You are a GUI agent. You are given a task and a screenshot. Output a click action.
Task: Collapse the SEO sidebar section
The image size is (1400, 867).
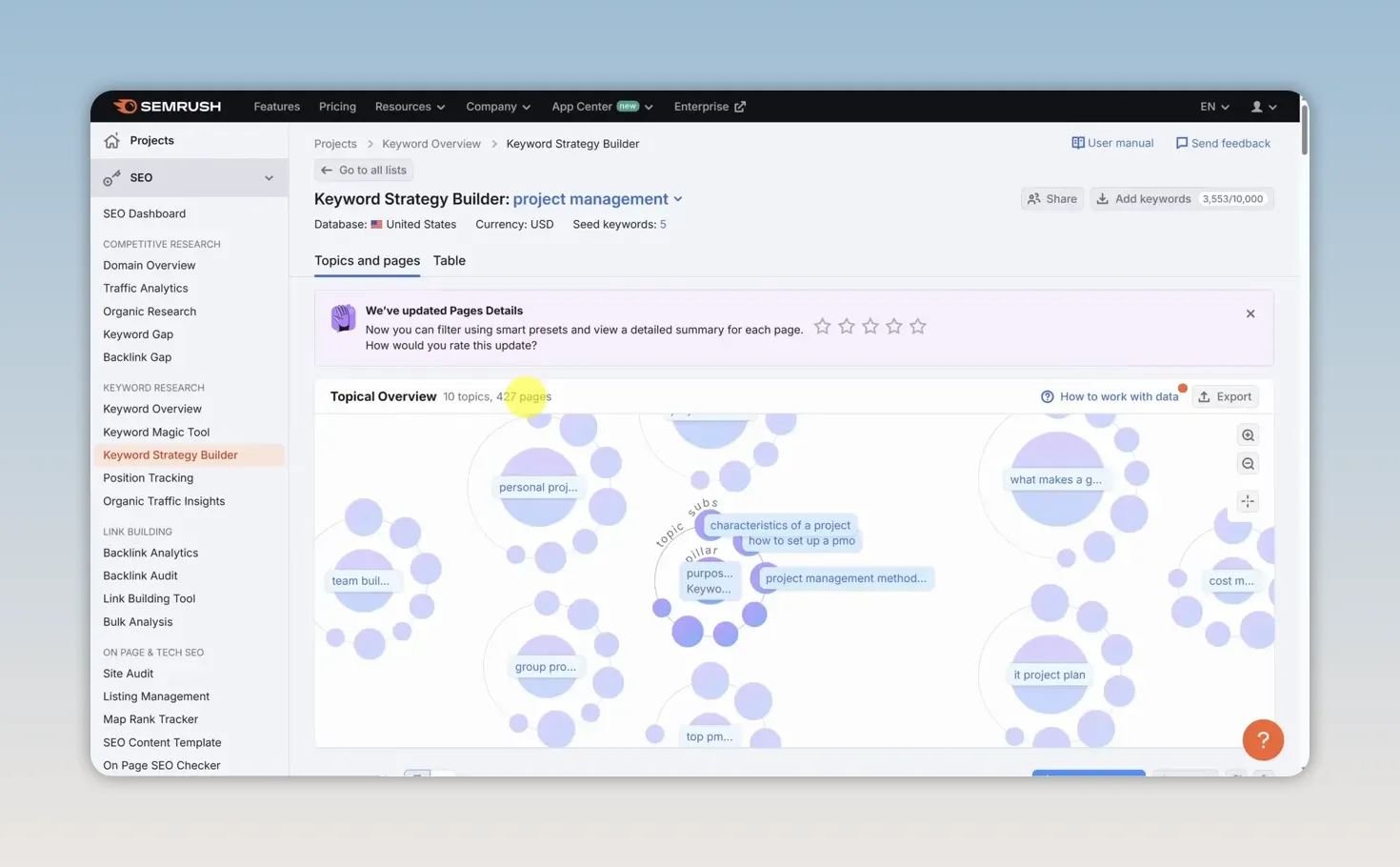click(269, 178)
